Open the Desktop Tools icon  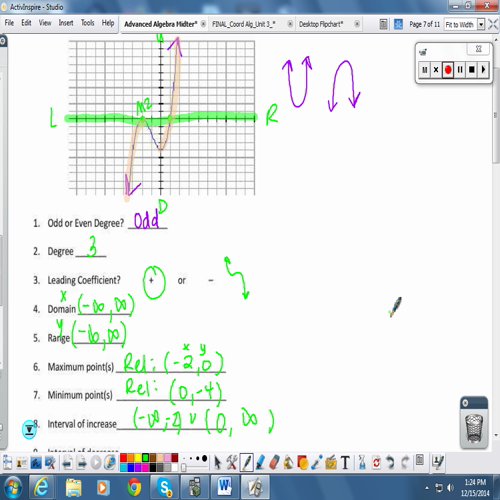[x=50, y=463]
